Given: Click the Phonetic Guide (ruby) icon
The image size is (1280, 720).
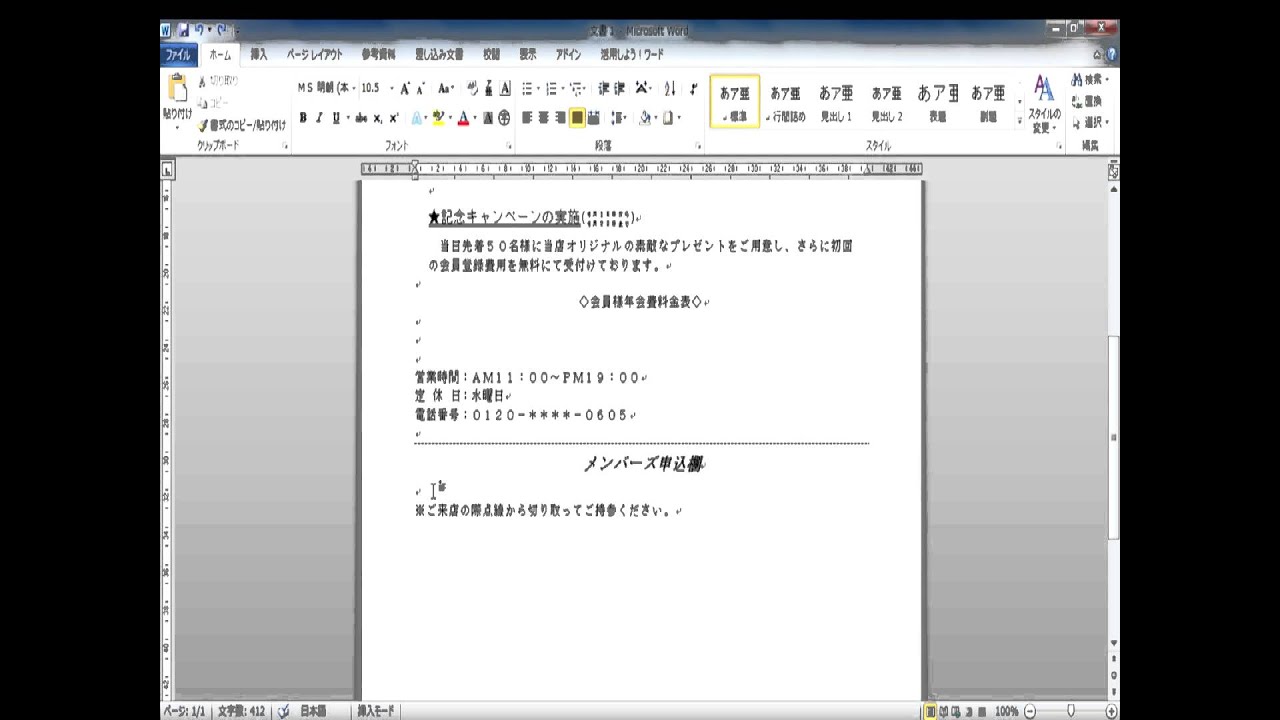Looking at the screenshot, I should tap(489, 88).
